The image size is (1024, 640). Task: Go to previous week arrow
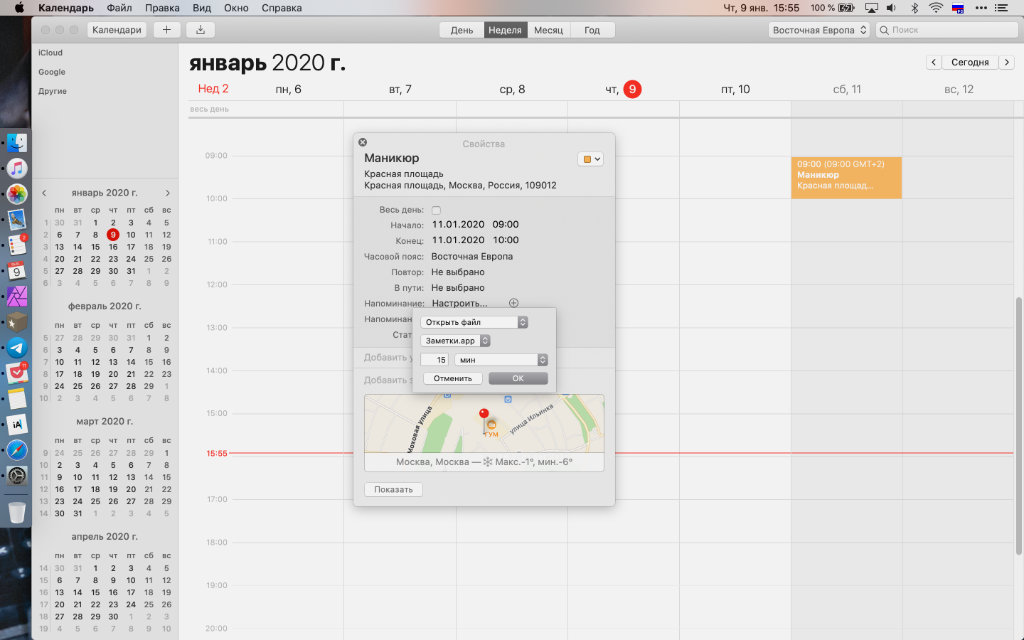[x=934, y=62]
